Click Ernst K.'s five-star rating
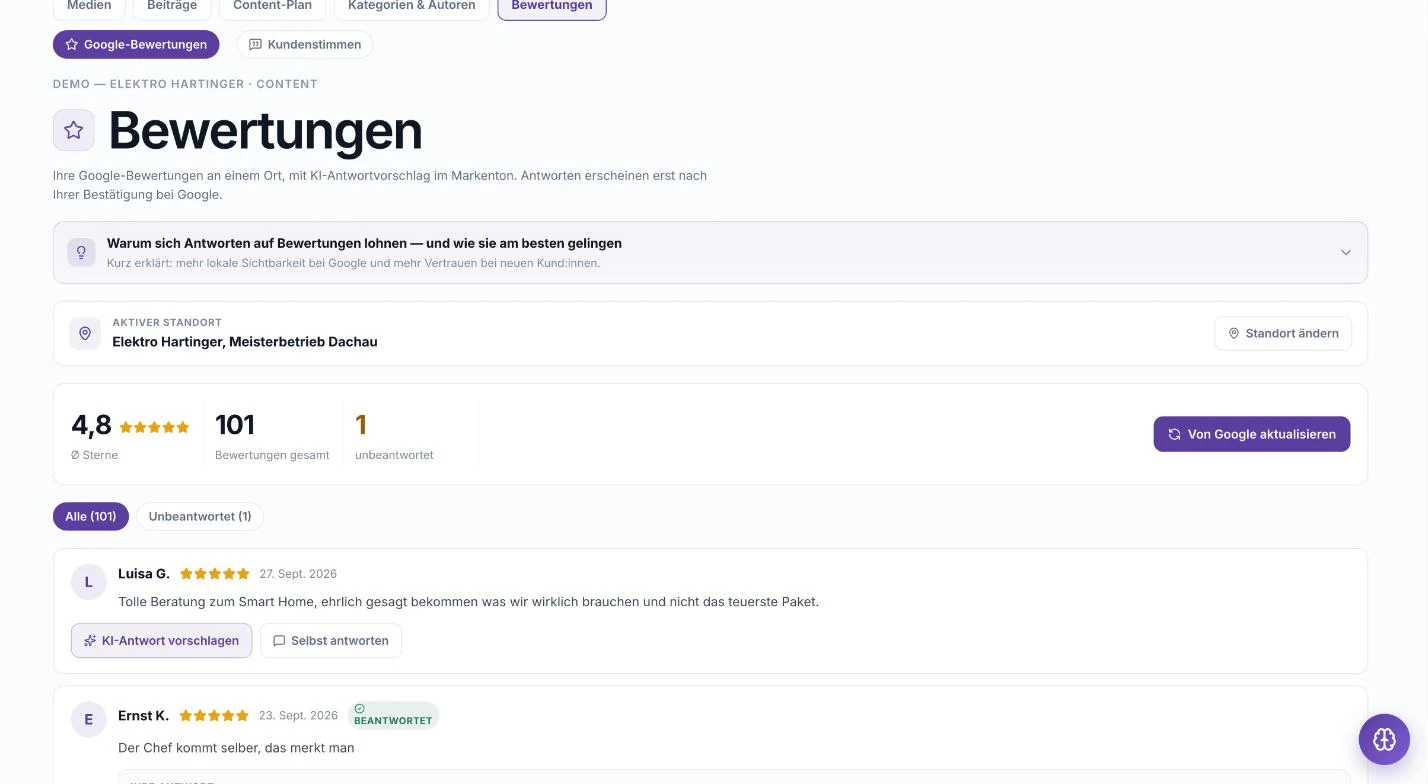This screenshot has height=784, width=1428. [x=214, y=716]
